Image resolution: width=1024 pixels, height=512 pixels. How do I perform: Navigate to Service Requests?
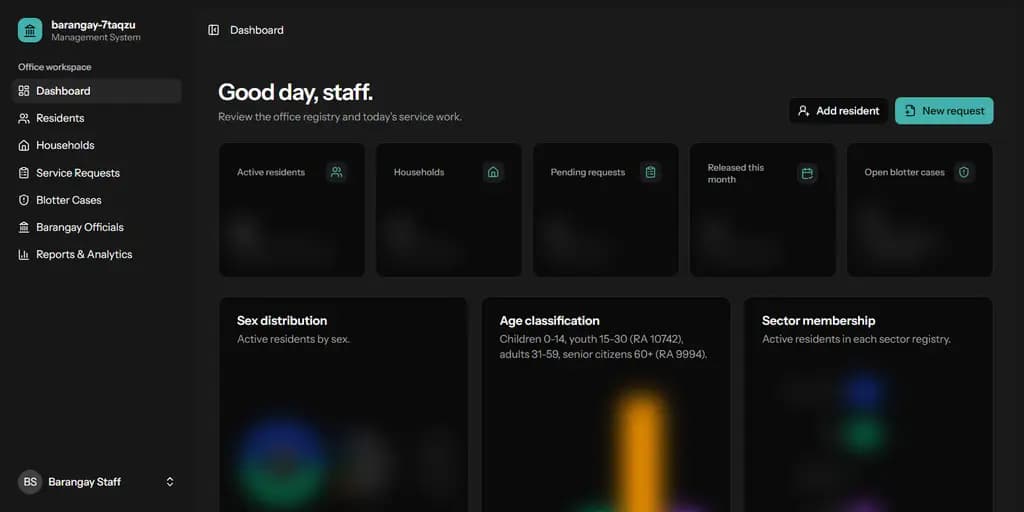(96, 173)
